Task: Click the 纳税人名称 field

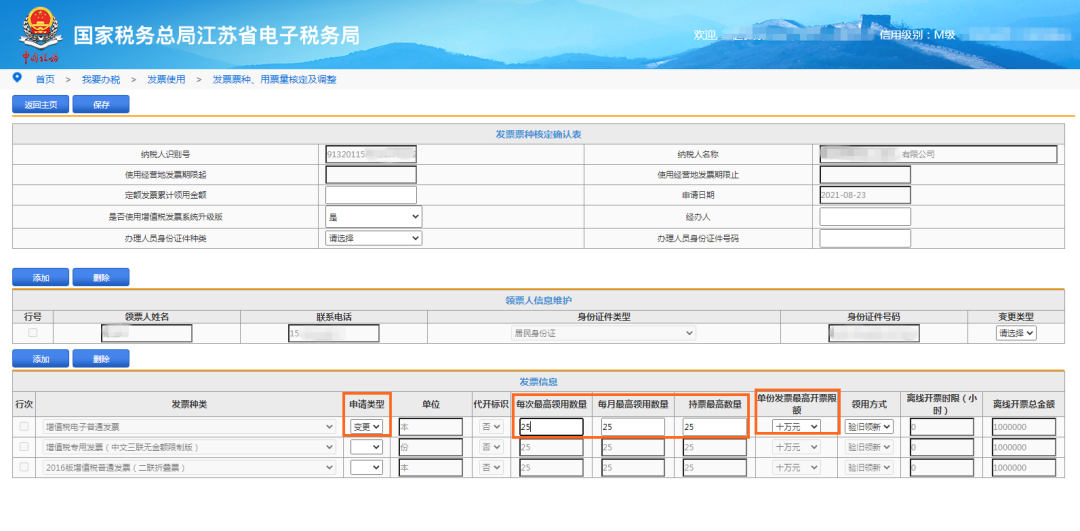Action: tap(938, 155)
